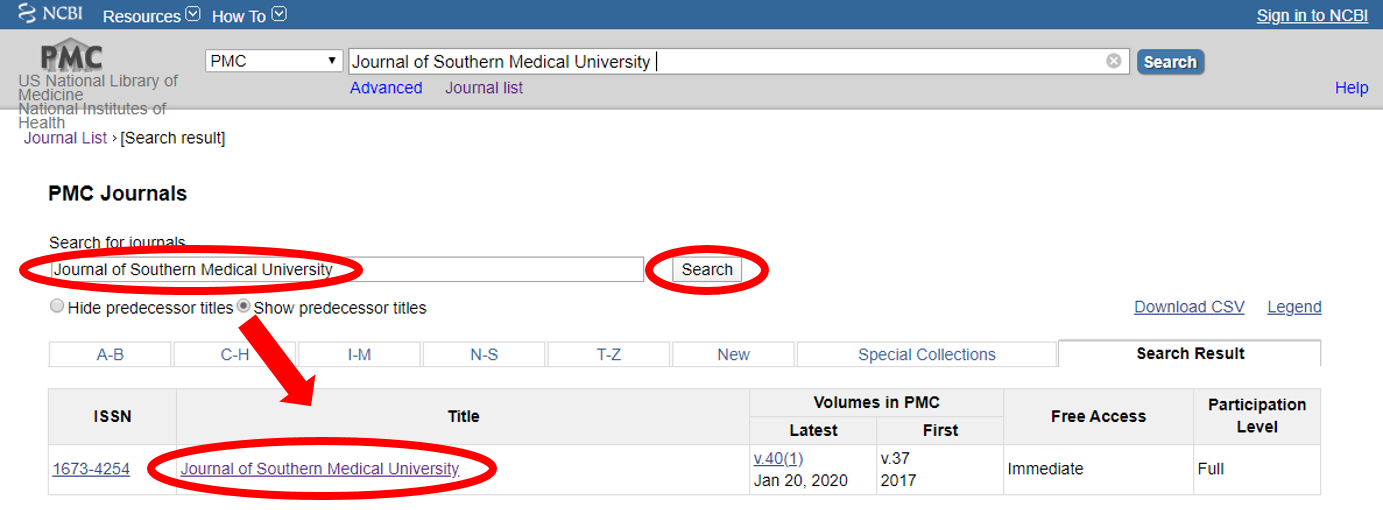The height and width of the screenshot is (510, 1383).
Task: Switch to the N-S tab
Action: tap(484, 354)
